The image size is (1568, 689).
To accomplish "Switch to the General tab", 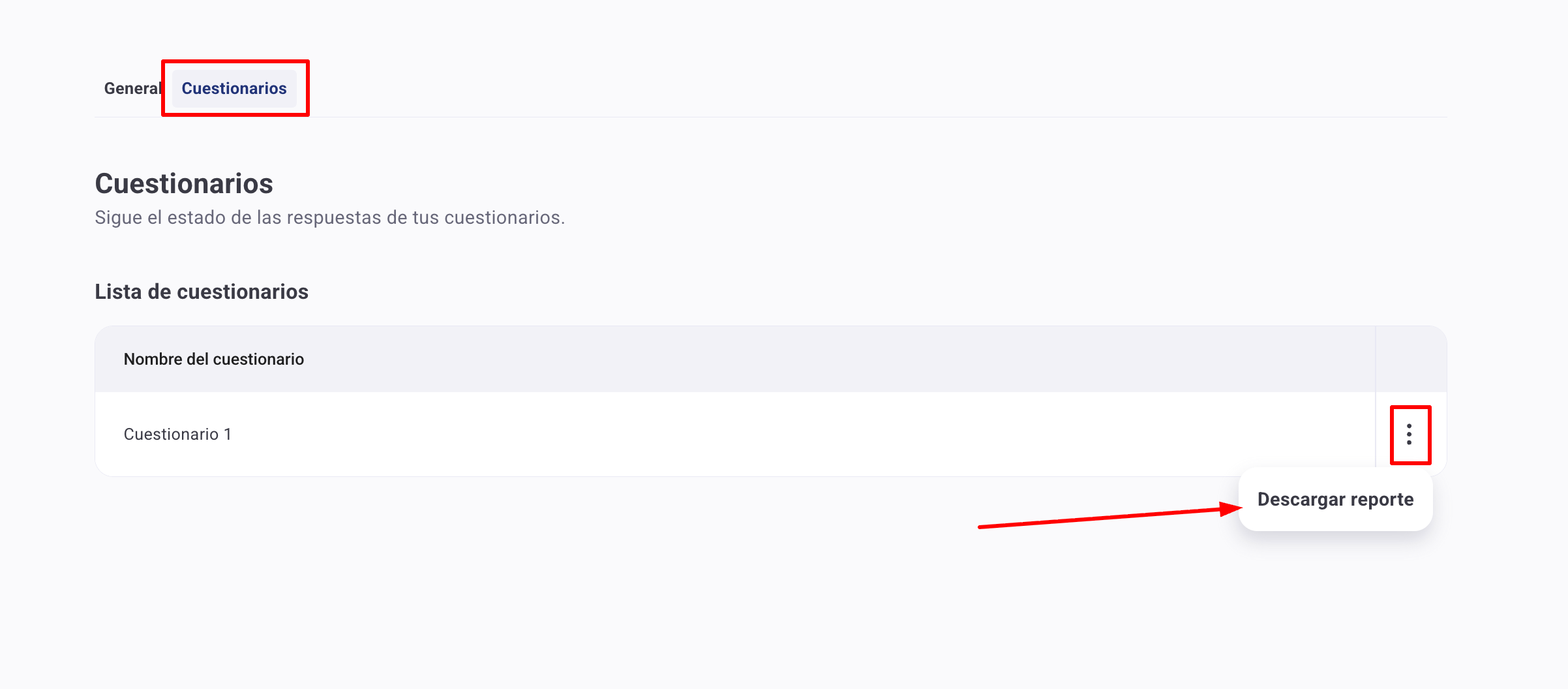I will coord(132,88).
